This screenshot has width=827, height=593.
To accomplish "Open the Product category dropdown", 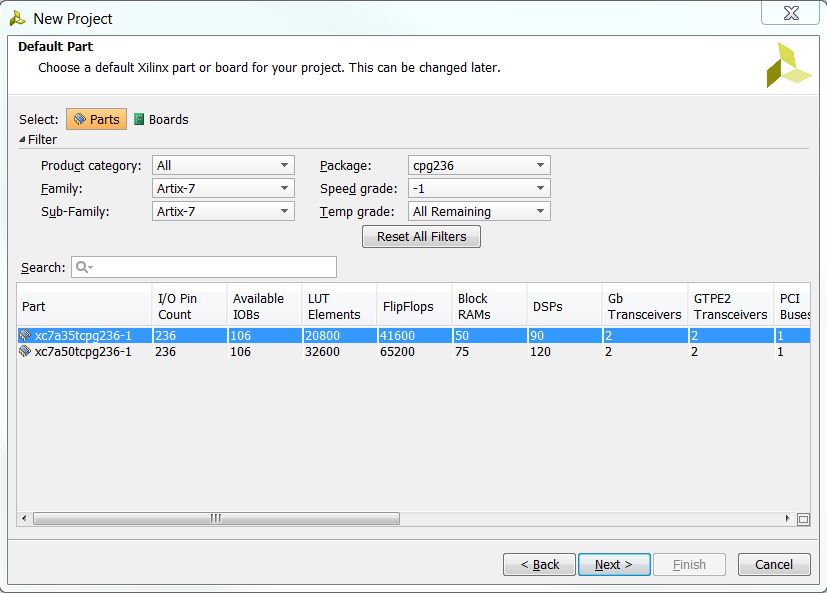I will pyautogui.click(x=223, y=165).
